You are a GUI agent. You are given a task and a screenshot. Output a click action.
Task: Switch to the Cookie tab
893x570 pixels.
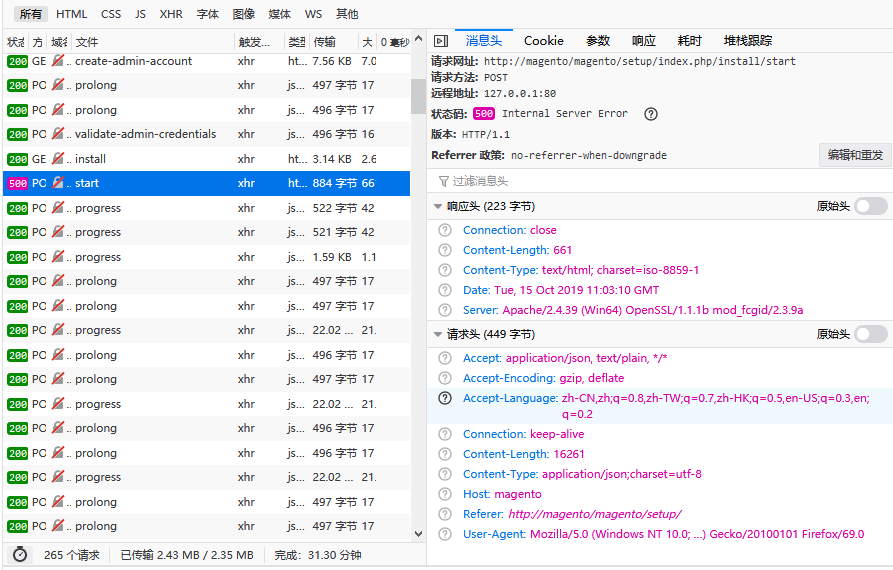click(x=543, y=41)
